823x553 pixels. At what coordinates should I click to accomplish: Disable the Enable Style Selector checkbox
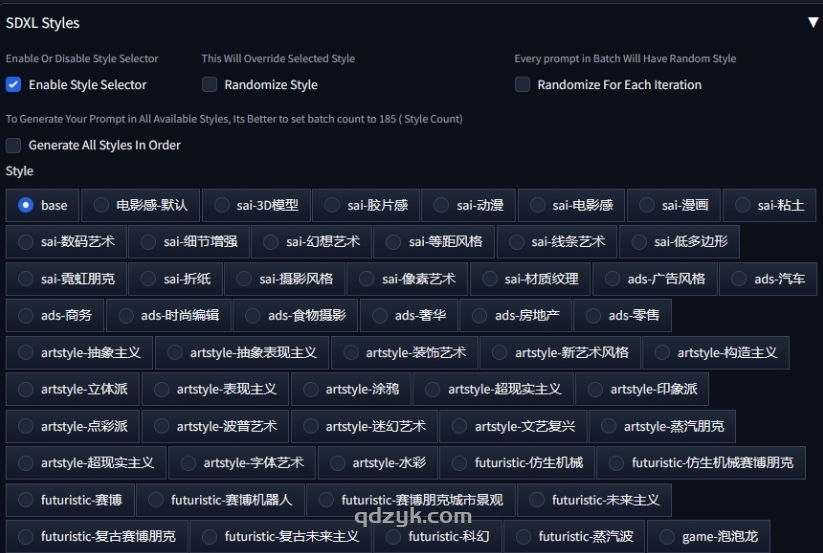point(14,85)
